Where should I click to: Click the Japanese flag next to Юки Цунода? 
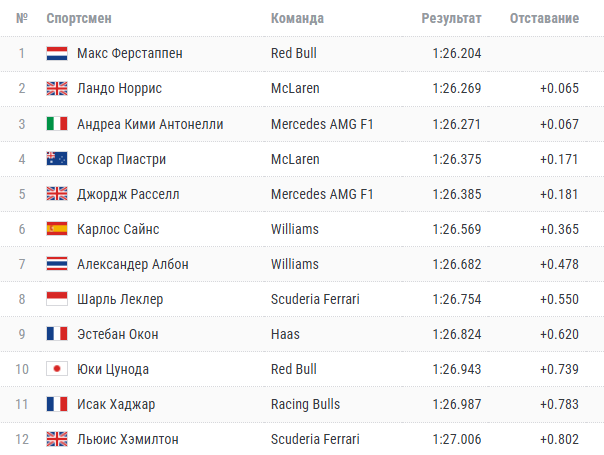pos(57,369)
